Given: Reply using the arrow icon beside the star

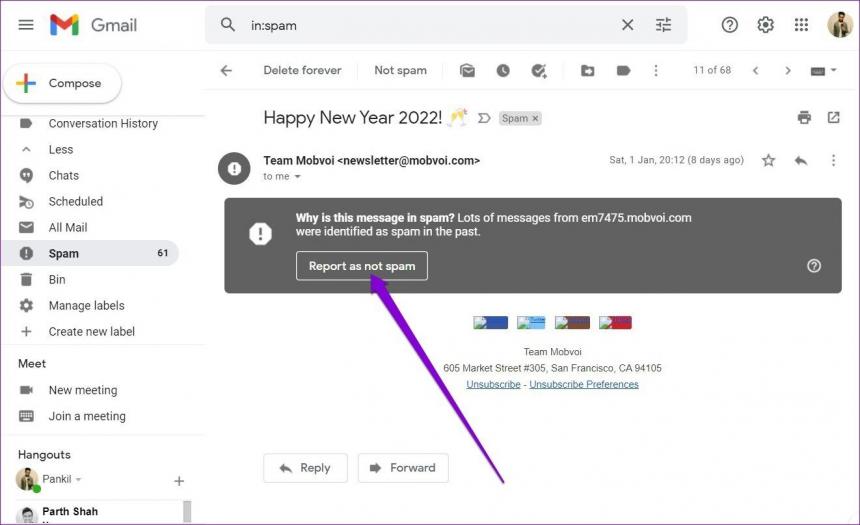Looking at the screenshot, I should 801,160.
